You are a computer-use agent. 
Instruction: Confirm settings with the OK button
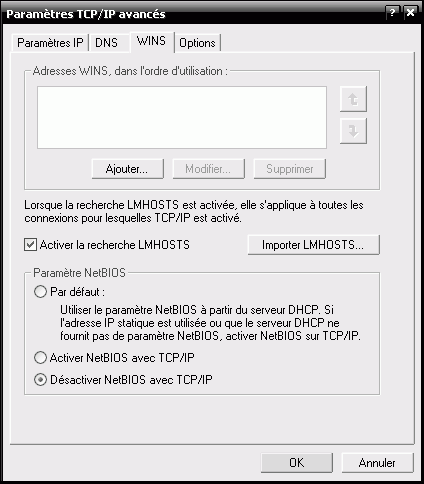[x=297, y=463]
